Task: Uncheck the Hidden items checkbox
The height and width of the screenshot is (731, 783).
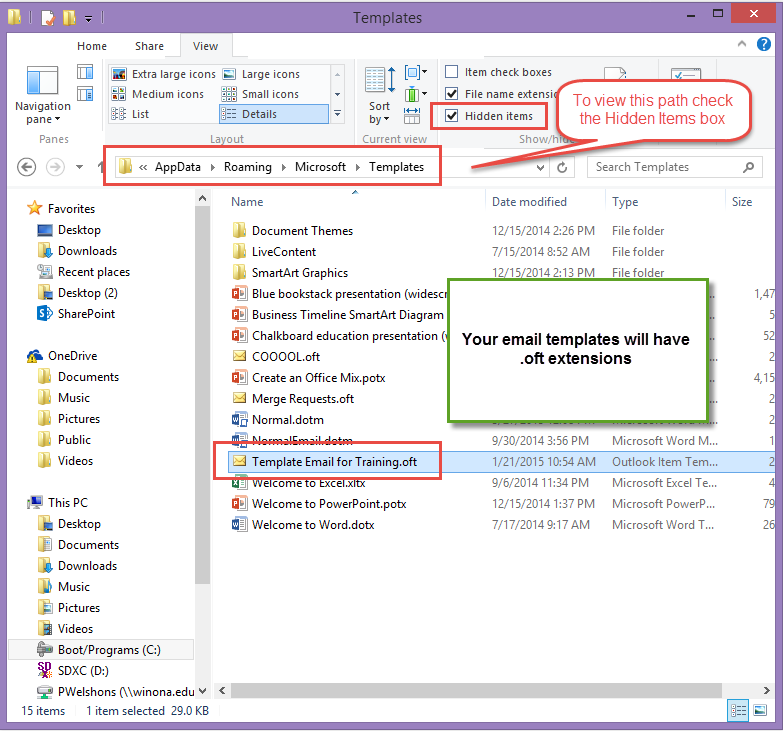Action: pyautogui.click(x=452, y=116)
